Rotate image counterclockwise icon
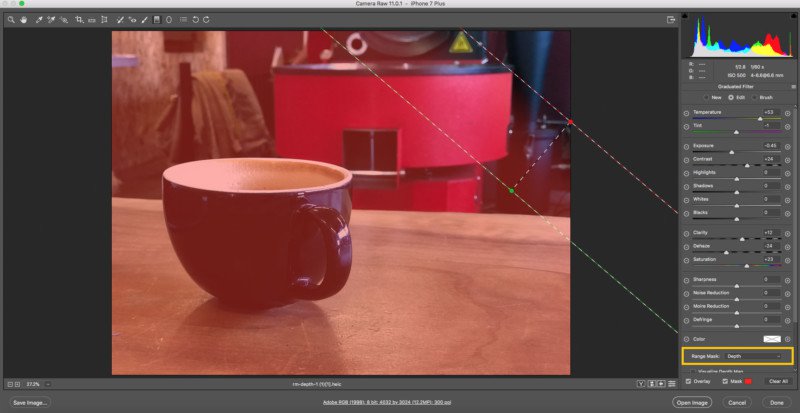This screenshot has width=800, height=413. 195,20
